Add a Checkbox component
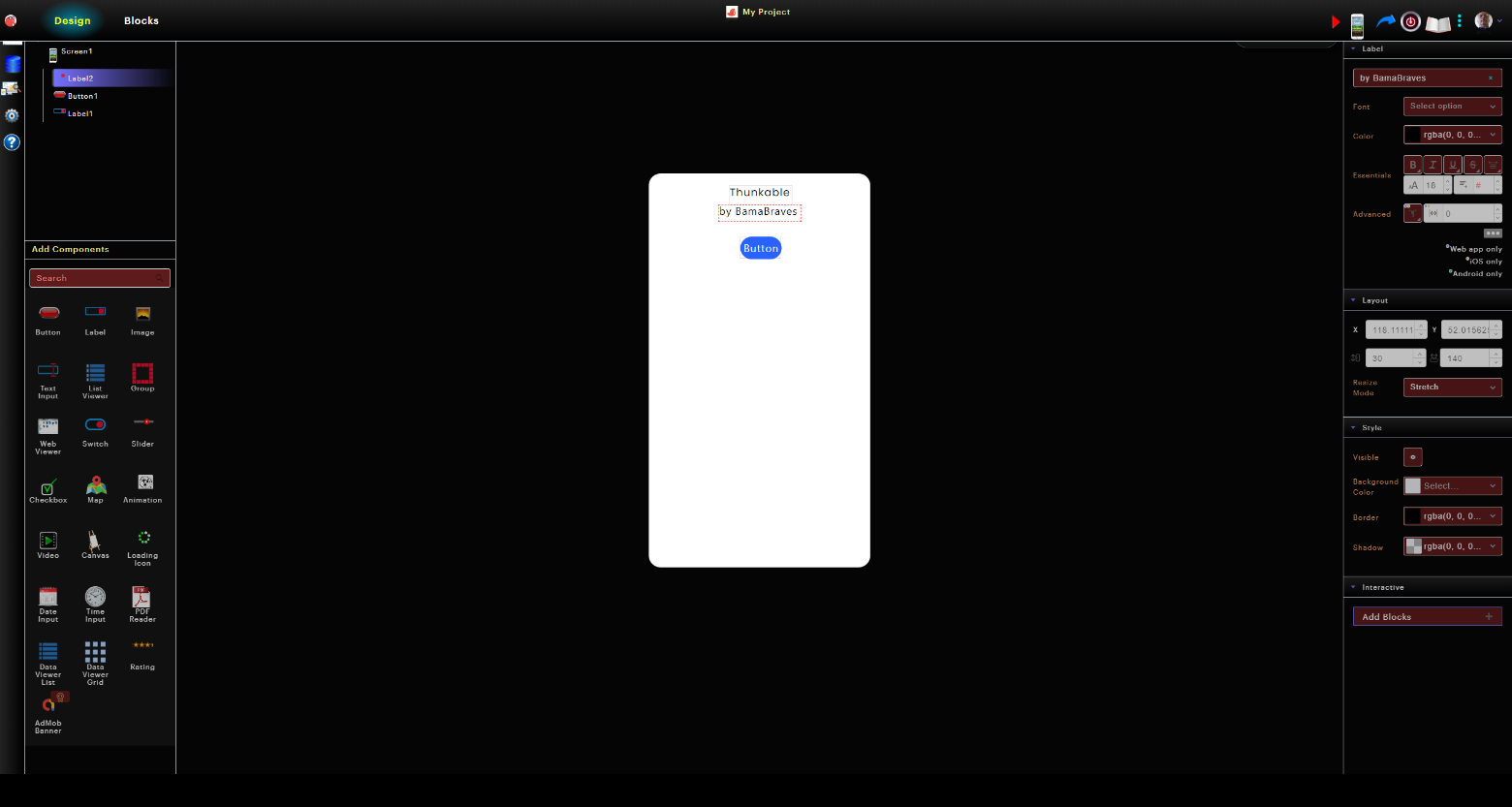The image size is (1512, 807). 48,490
